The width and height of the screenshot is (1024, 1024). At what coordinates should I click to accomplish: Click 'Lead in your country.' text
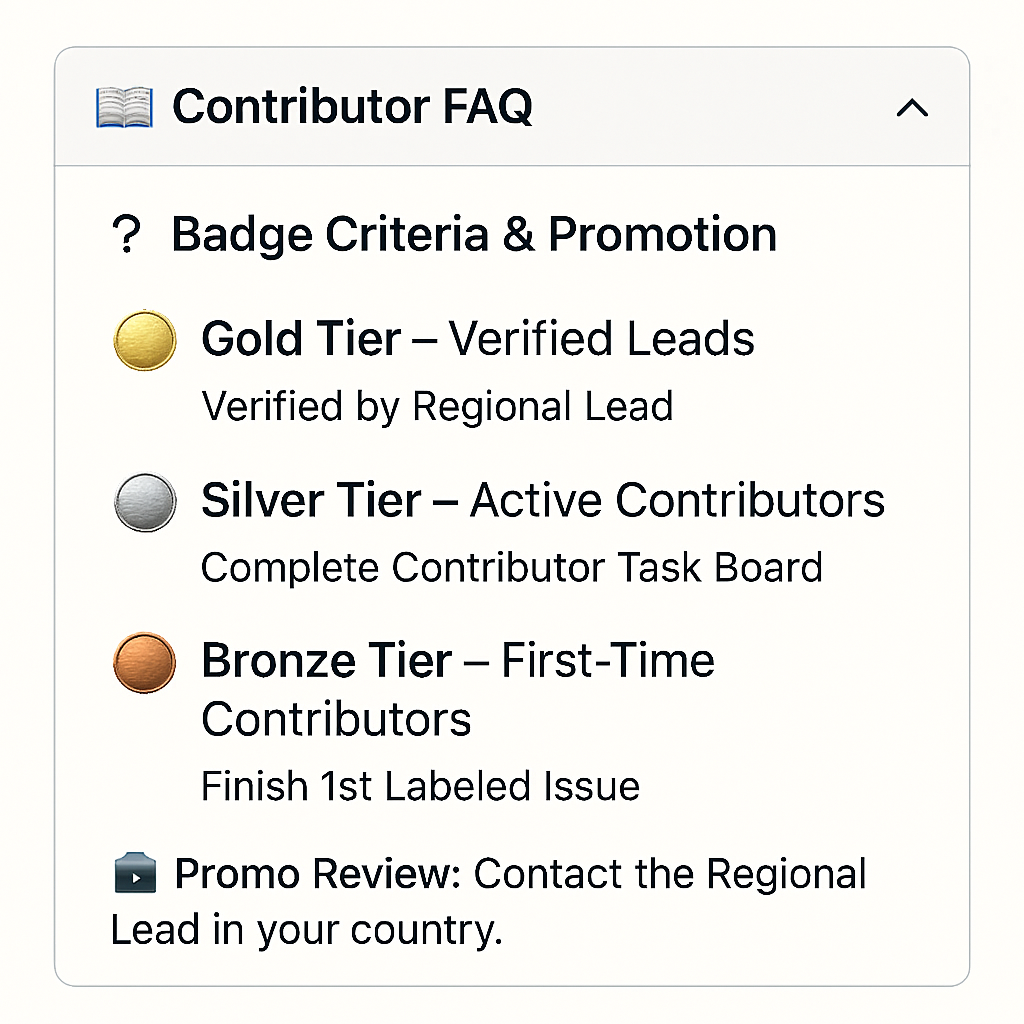point(305,931)
